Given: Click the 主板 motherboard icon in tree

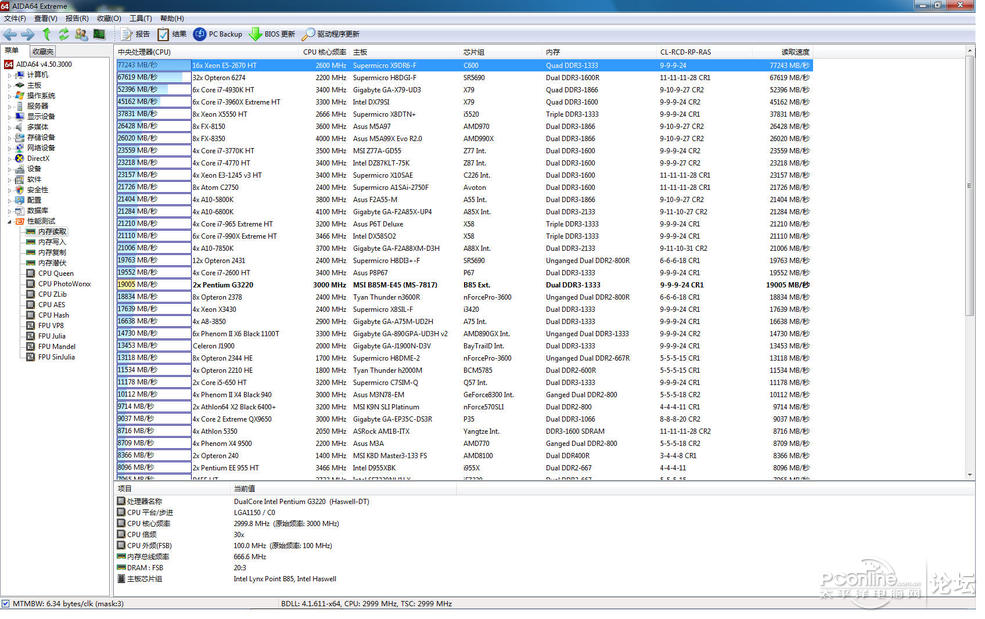Looking at the screenshot, I should click(x=19, y=85).
